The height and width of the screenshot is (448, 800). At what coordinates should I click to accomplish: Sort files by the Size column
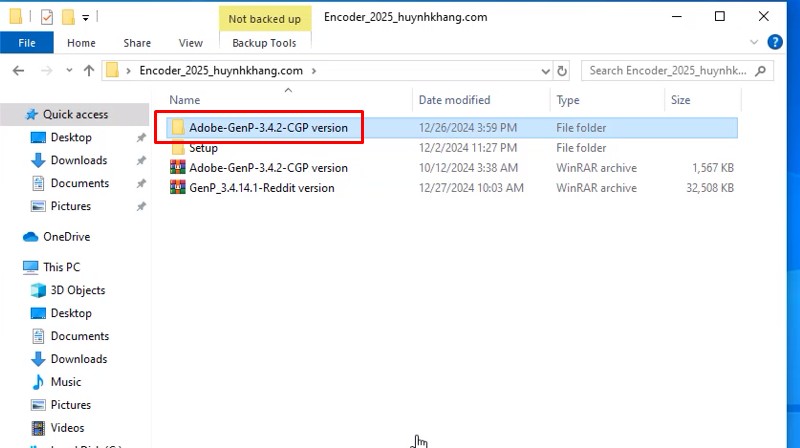[680, 100]
